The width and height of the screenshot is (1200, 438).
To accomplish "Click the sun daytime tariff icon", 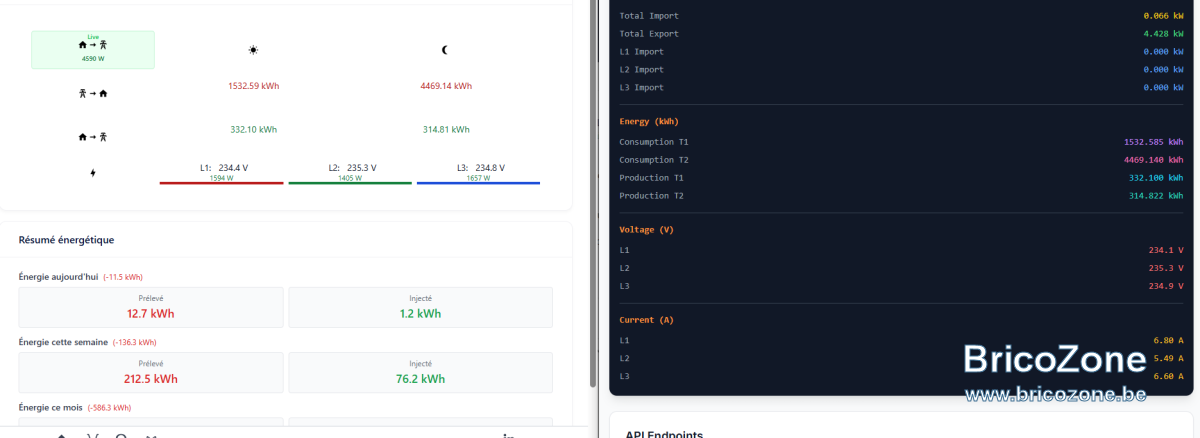I will (253, 50).
